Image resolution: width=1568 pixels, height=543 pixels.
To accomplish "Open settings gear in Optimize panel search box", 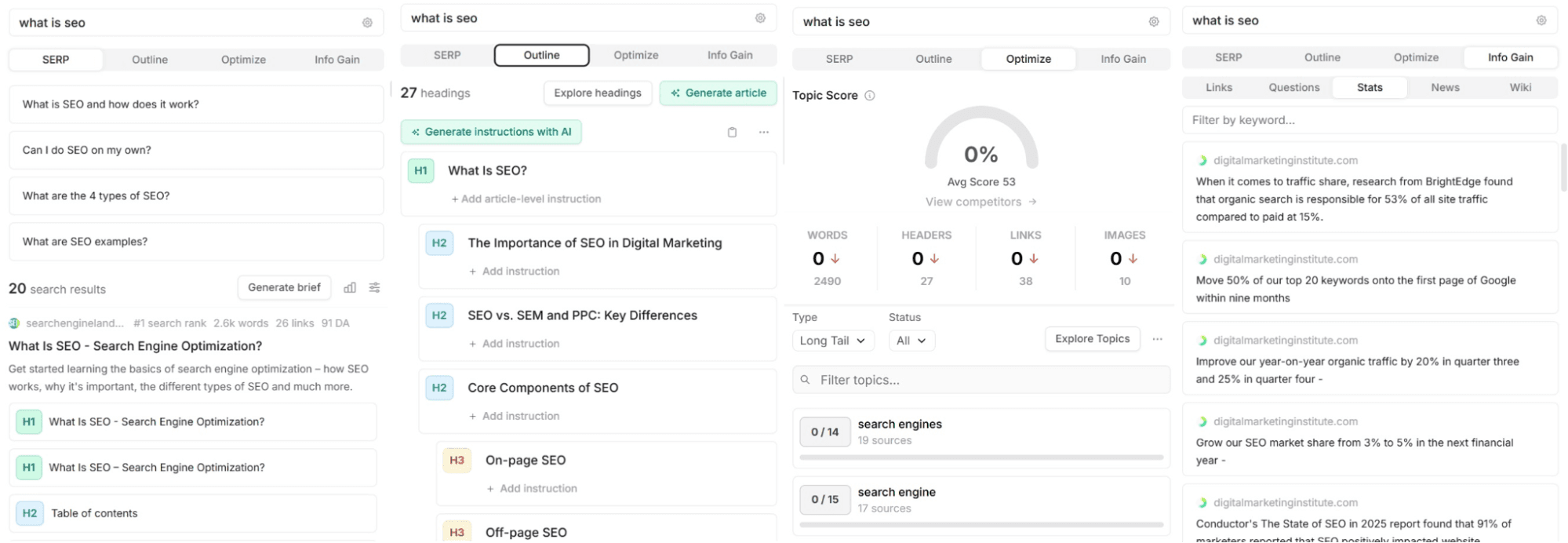I will click(1154, 22).
